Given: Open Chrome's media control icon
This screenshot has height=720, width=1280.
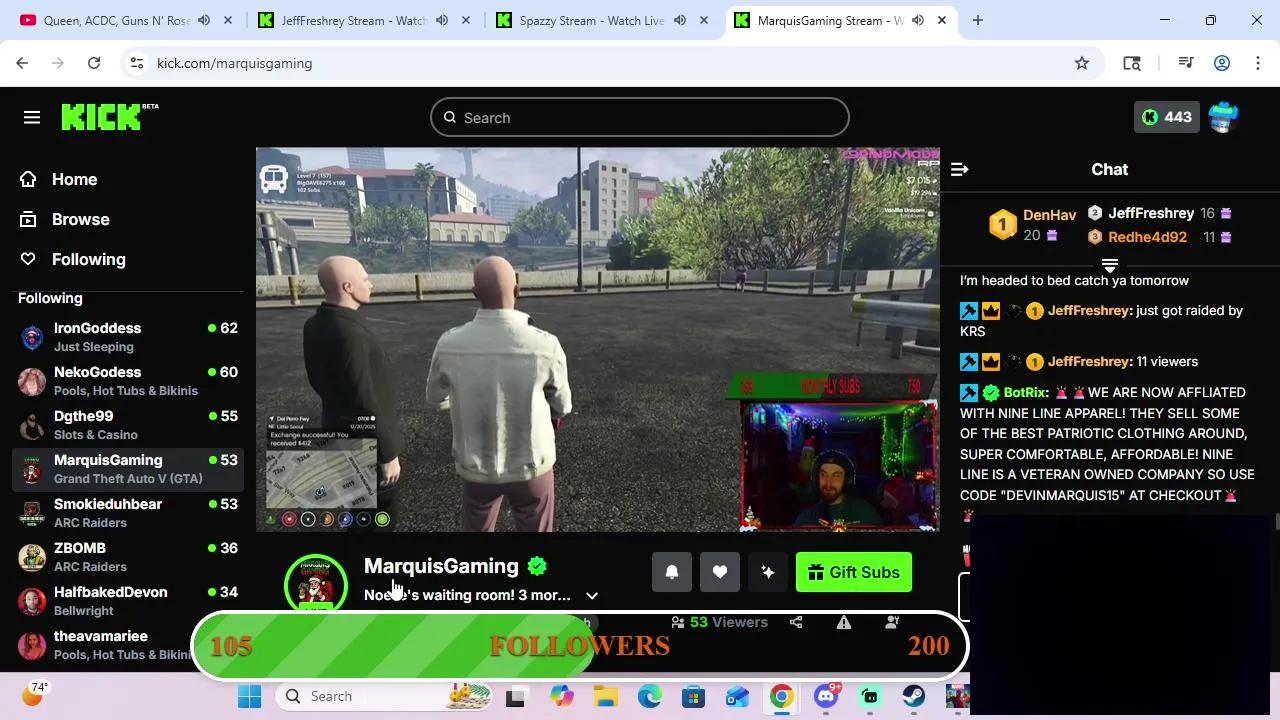Looking at the screenshot, I should point(1186,63).
